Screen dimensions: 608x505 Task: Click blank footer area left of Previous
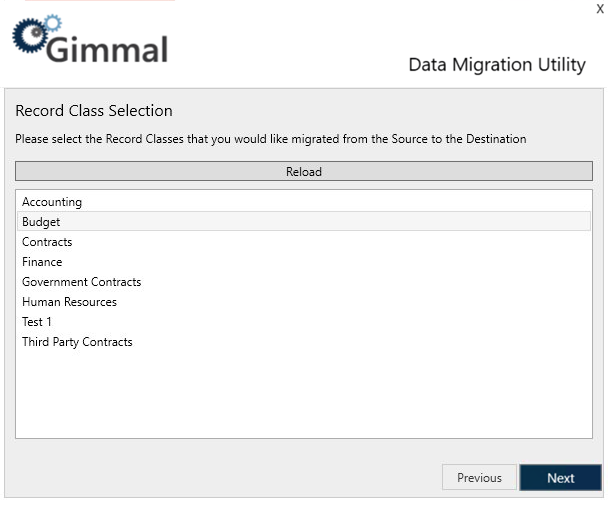(x=220, y=478)
